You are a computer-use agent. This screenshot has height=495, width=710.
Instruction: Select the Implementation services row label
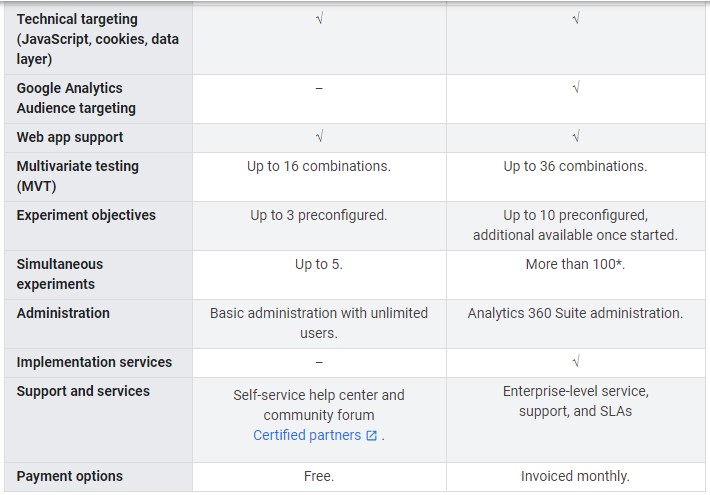(94, 362)
